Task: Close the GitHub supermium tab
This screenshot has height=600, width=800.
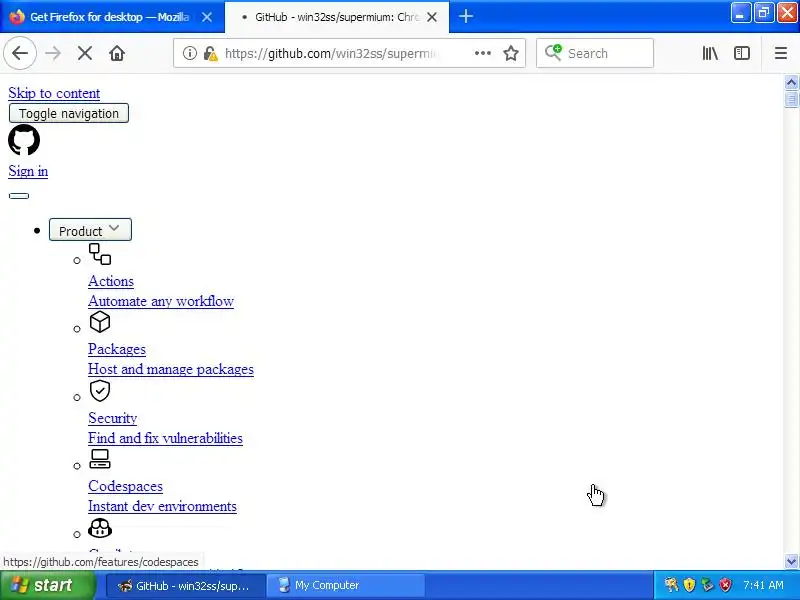Action: click(432, 17)
